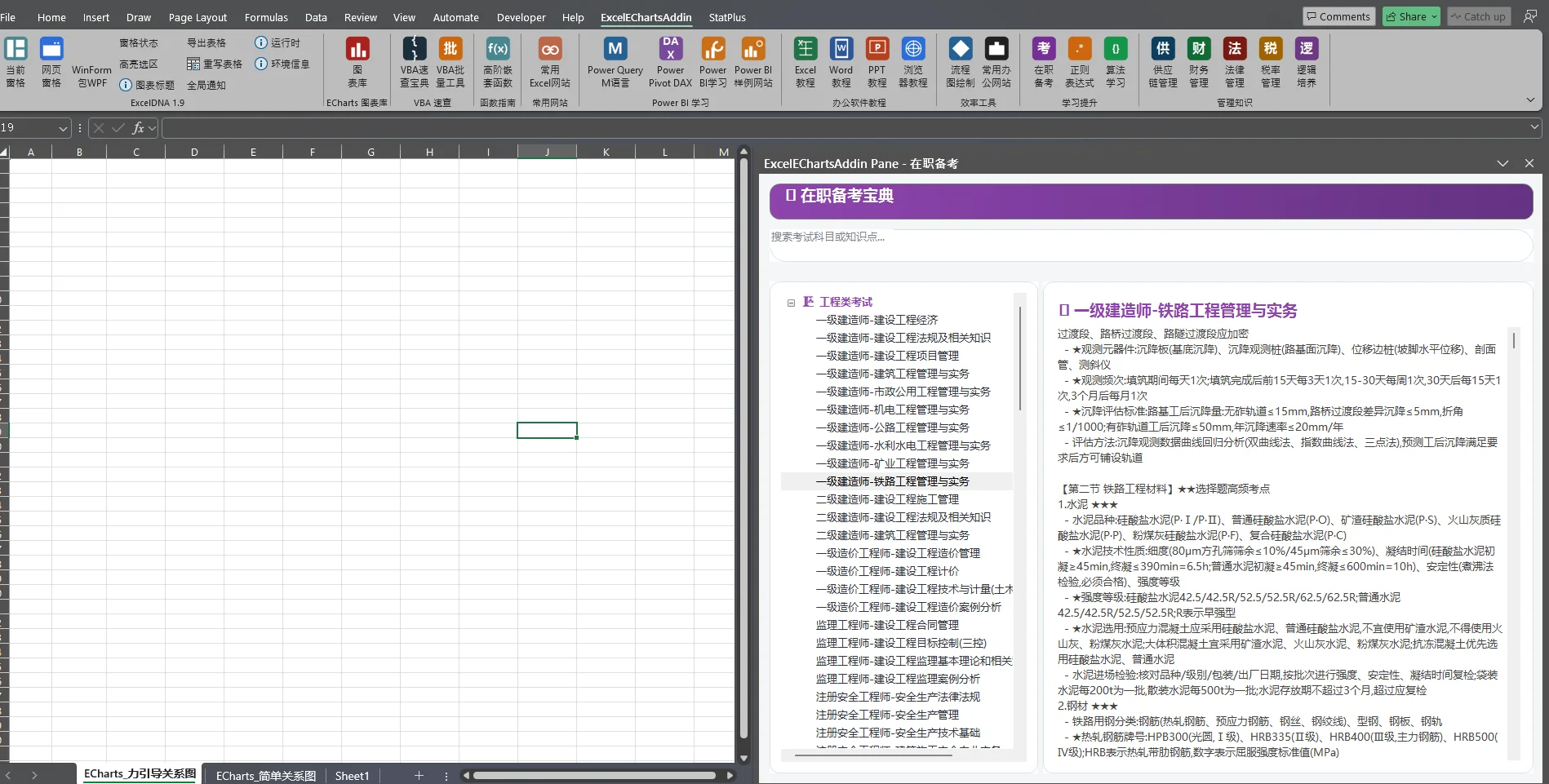Open the VBA批量工具 icon
The width and height of the screenshot is (1549, 784).
450,48
